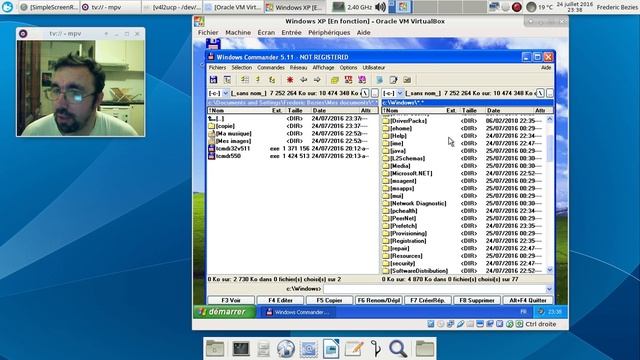The height and width of the screenshot is (360, 640).
Task: Click the Alt+F4 Quitter button
Action: pyautogui.click(x=528, y=300)
